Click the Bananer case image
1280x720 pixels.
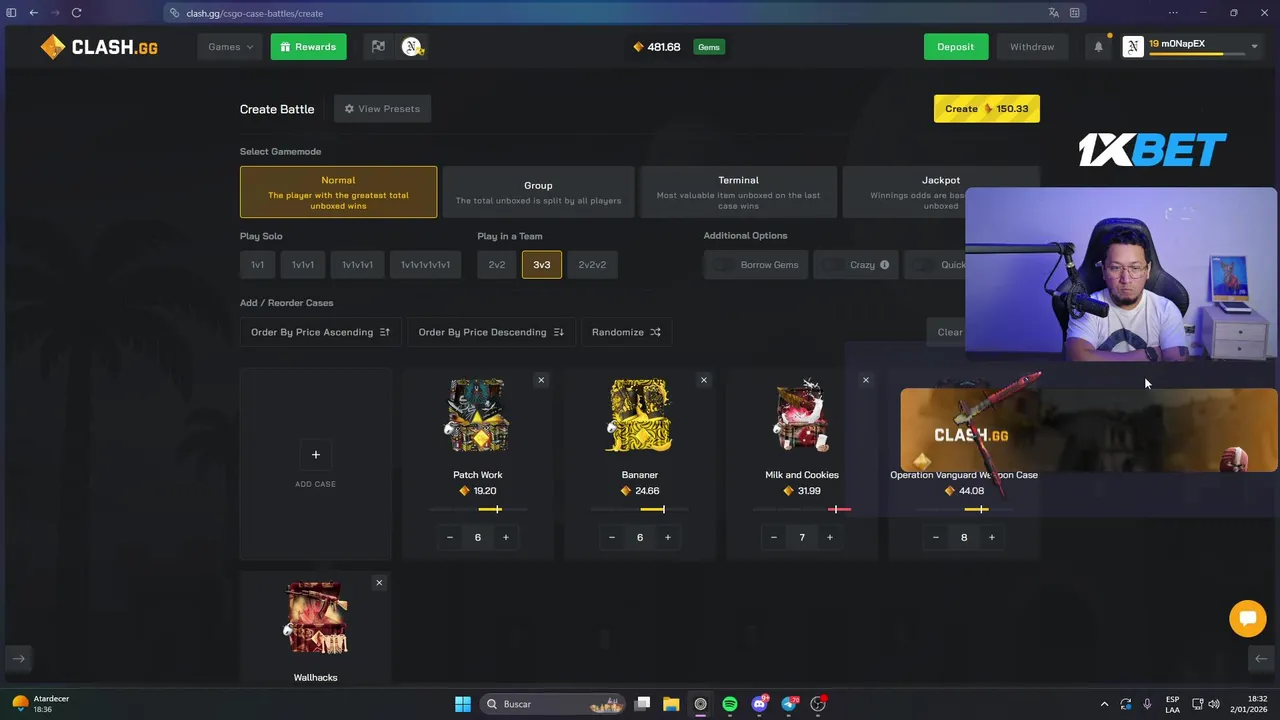pyautogui.click(x=639, y=416)
